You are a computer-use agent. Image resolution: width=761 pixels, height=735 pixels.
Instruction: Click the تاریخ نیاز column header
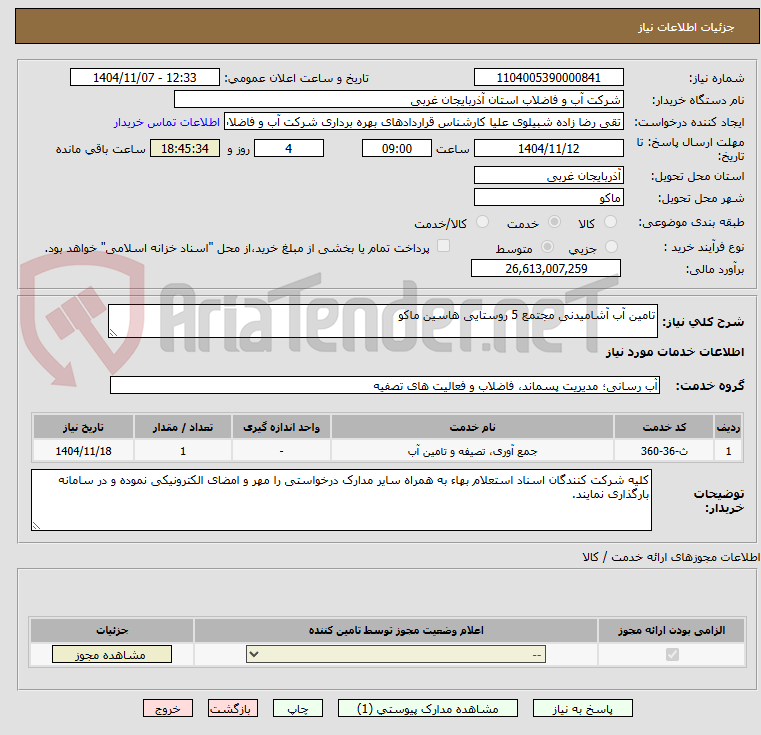tap(83, 427)
